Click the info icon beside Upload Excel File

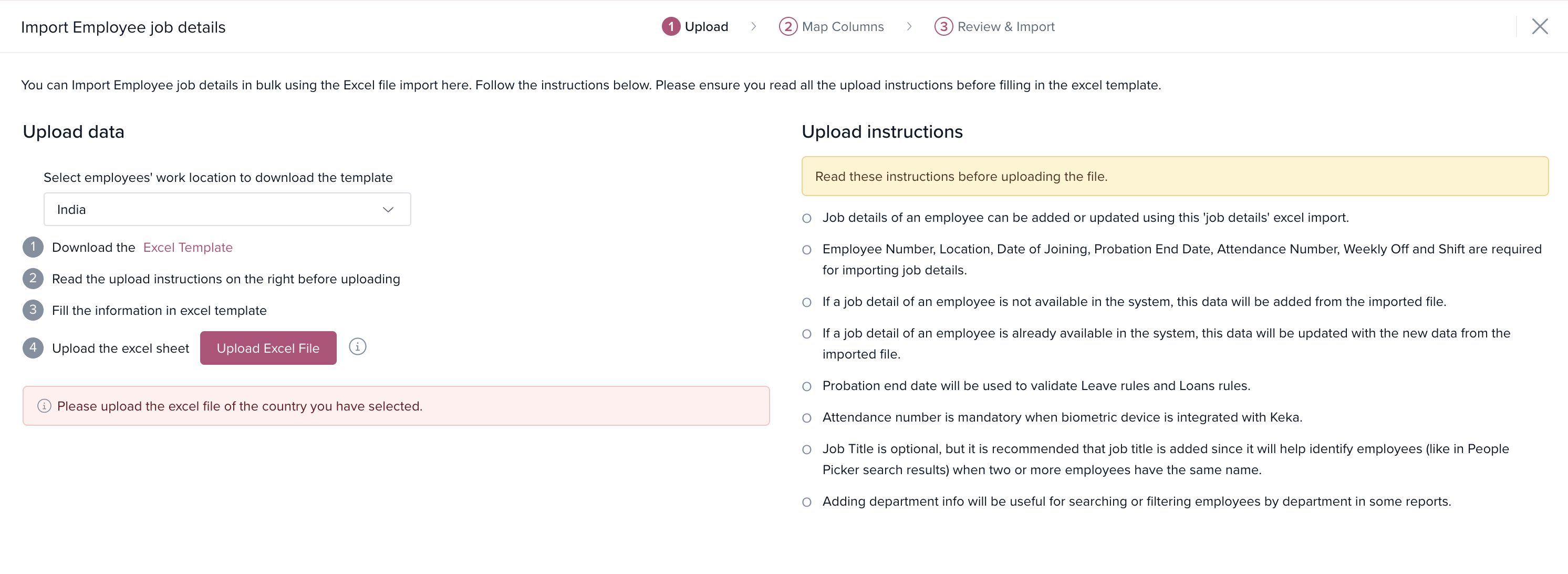[x=357, y=347]
